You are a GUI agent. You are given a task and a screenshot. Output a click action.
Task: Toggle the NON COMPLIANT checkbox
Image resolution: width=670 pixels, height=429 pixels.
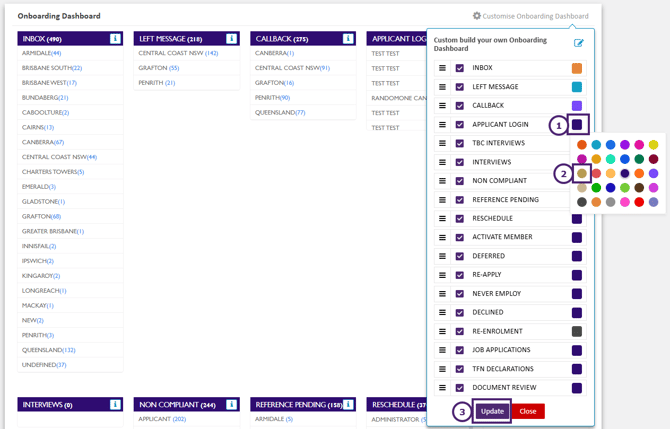tap(460, 181)
